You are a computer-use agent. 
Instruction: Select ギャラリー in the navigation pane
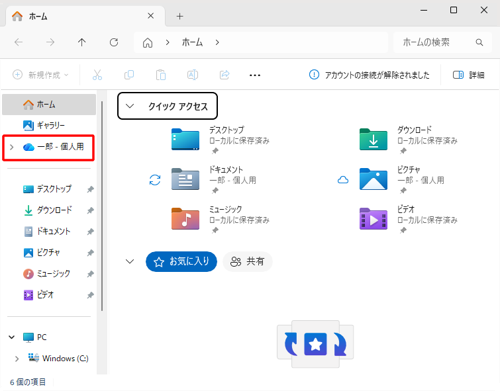point(49,125)
